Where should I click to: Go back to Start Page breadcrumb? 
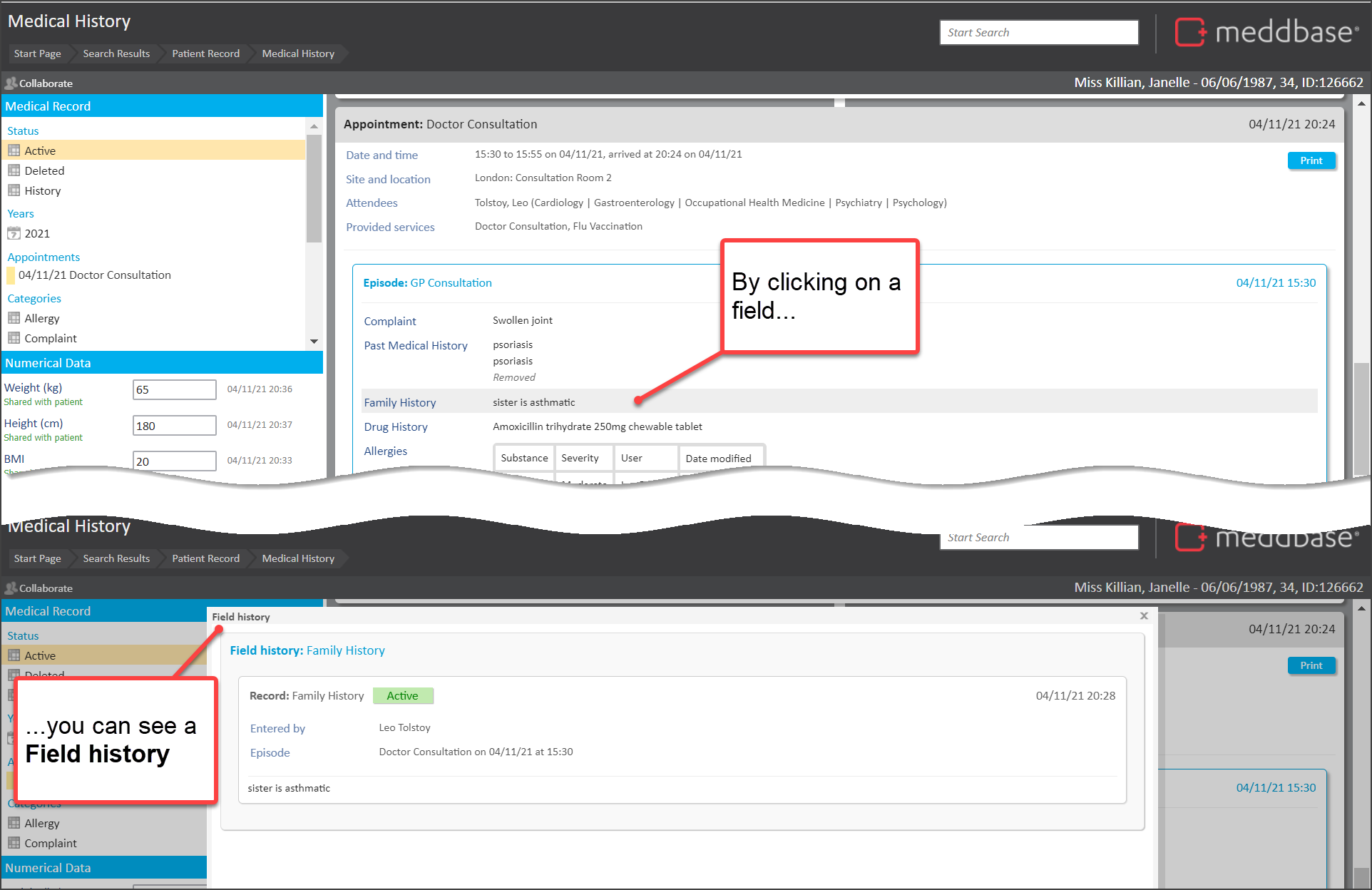37,53
